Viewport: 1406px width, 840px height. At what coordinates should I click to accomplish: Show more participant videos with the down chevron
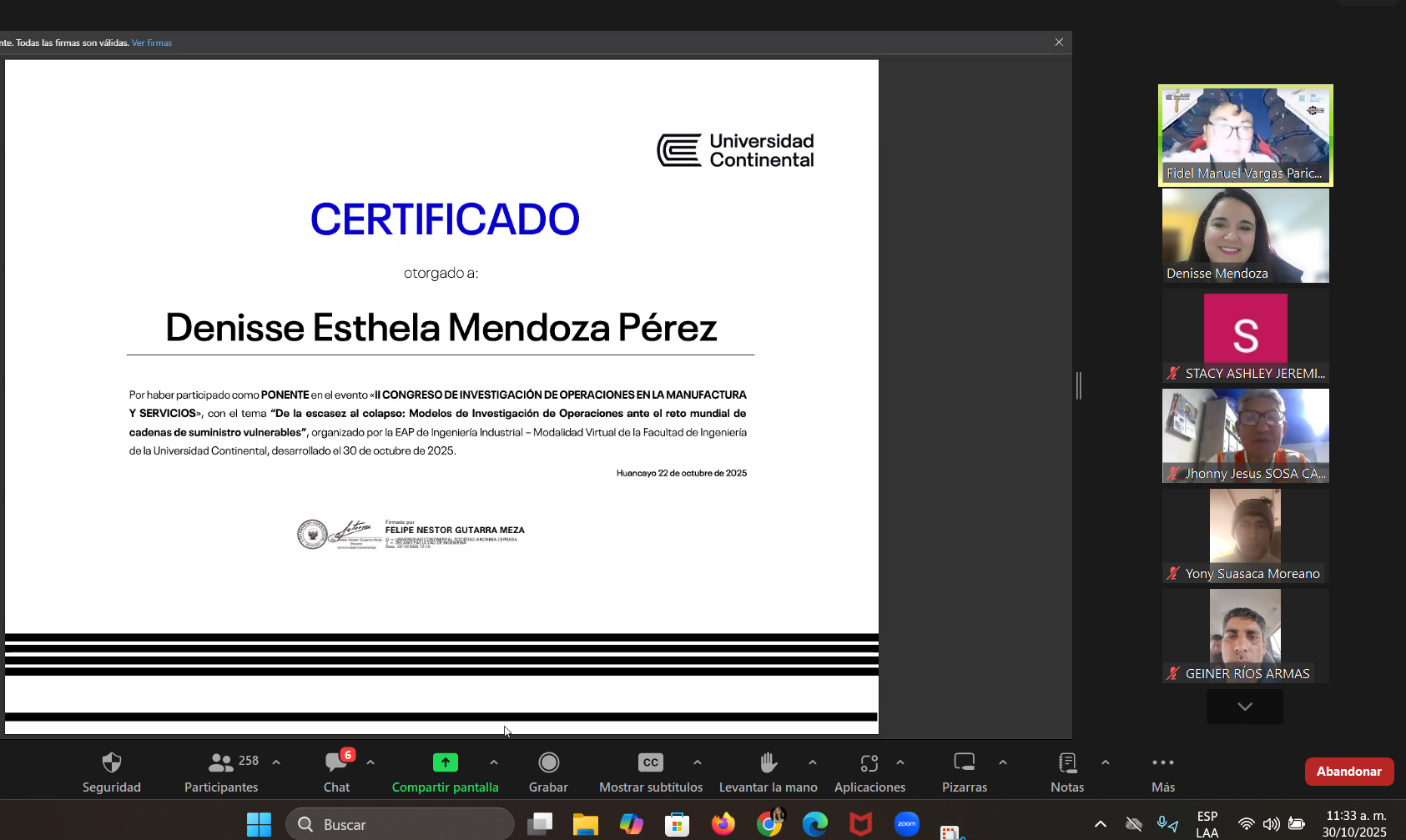point(1245,707)
